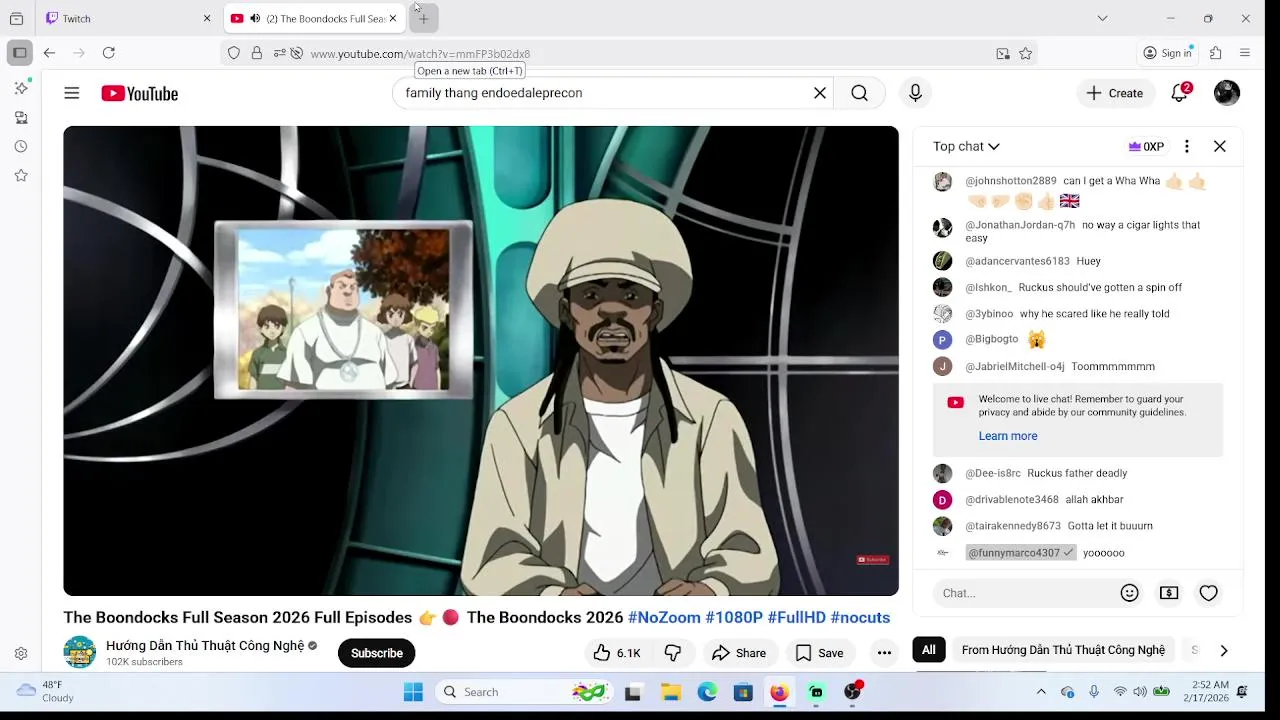Clear the YouTube search query

click(x=820, y=93)
